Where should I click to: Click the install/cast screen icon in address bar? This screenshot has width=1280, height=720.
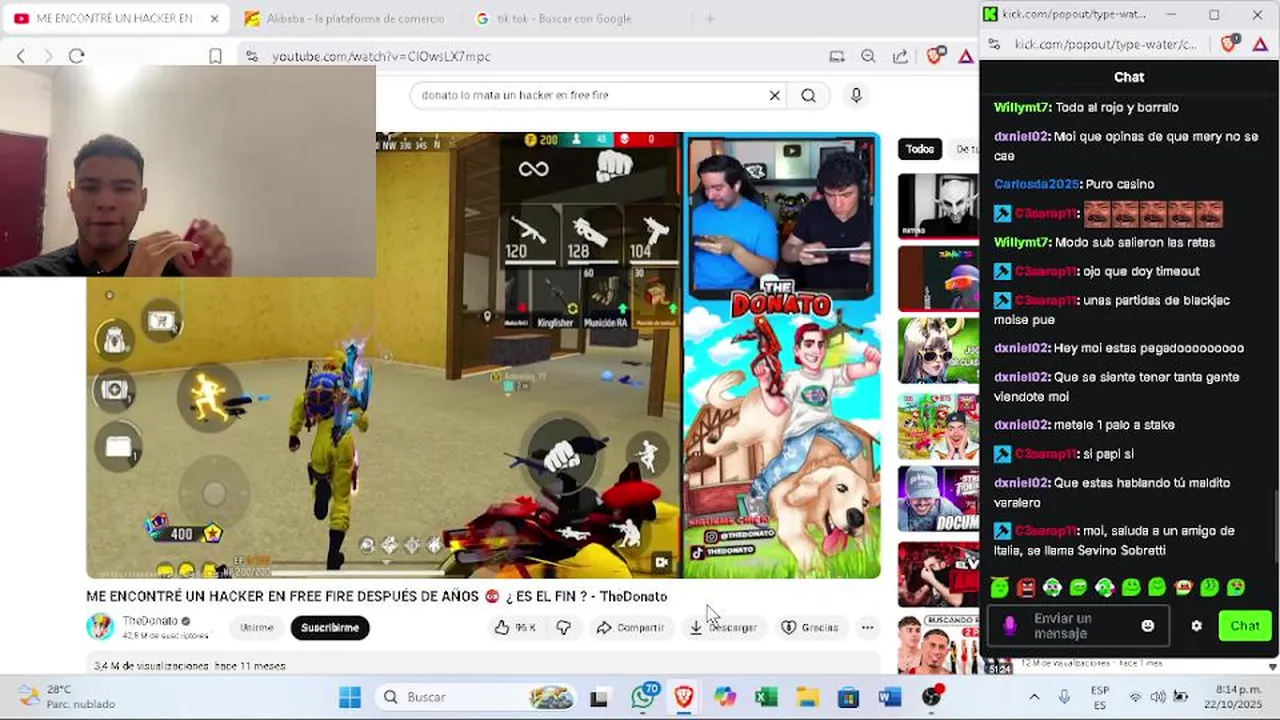point(837,57)
